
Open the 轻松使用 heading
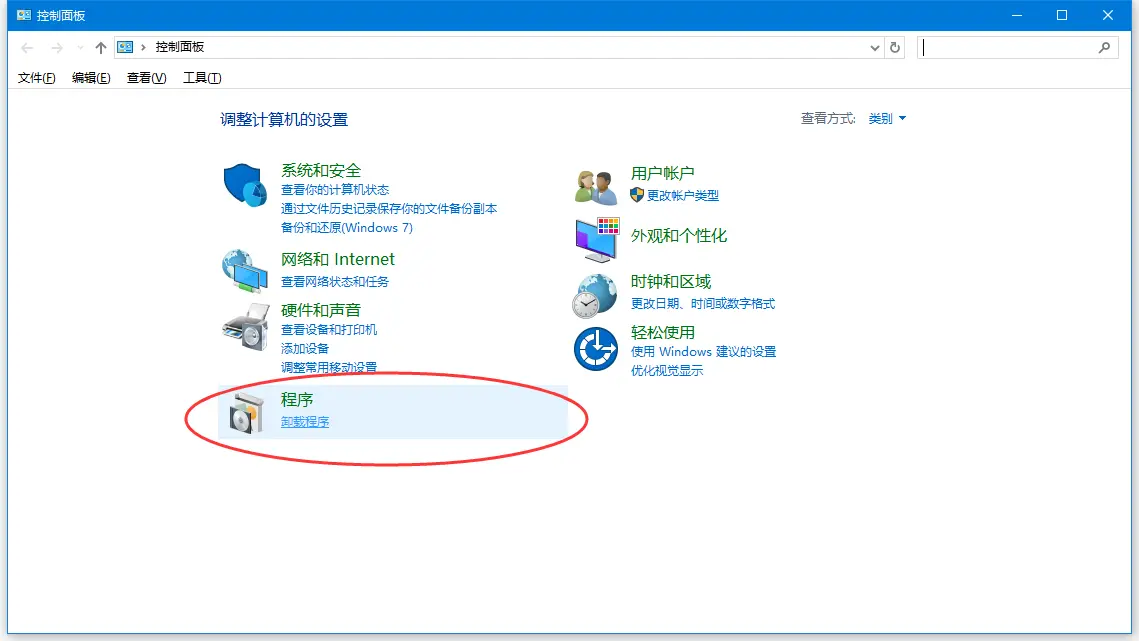(662, 333)
